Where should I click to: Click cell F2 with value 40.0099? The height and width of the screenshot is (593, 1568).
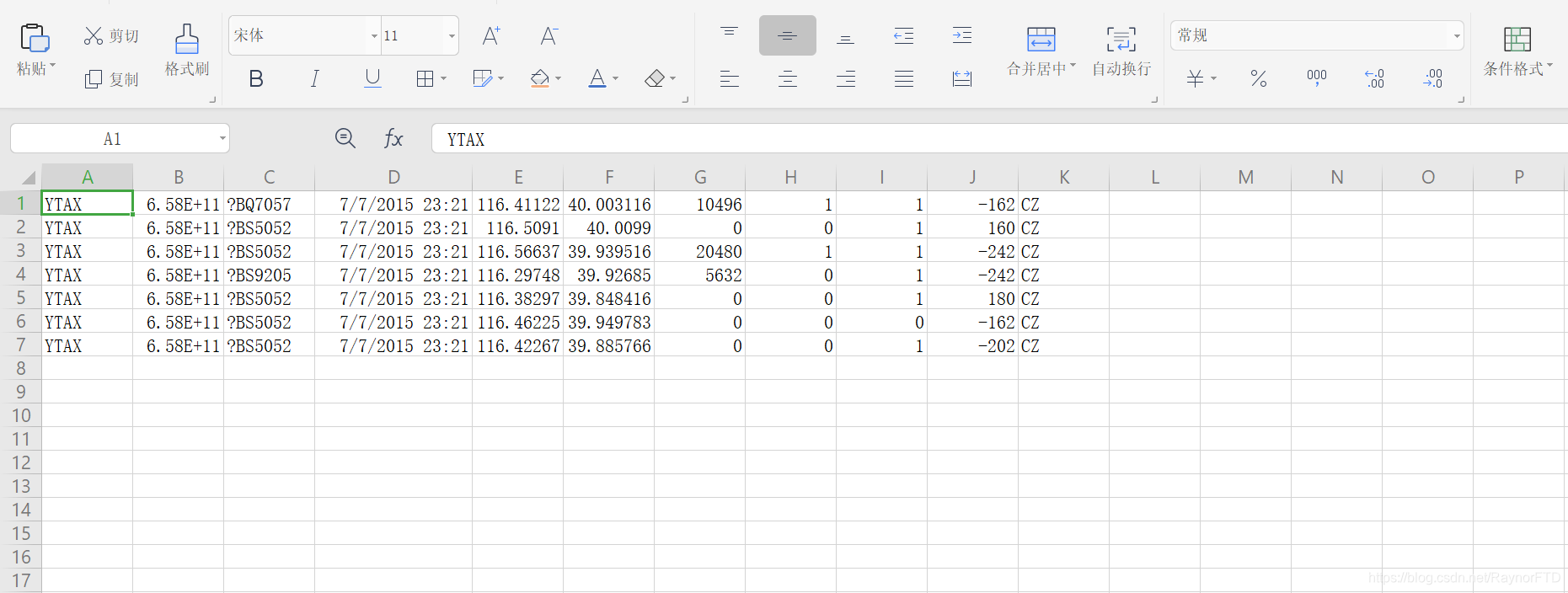[609, 227]
